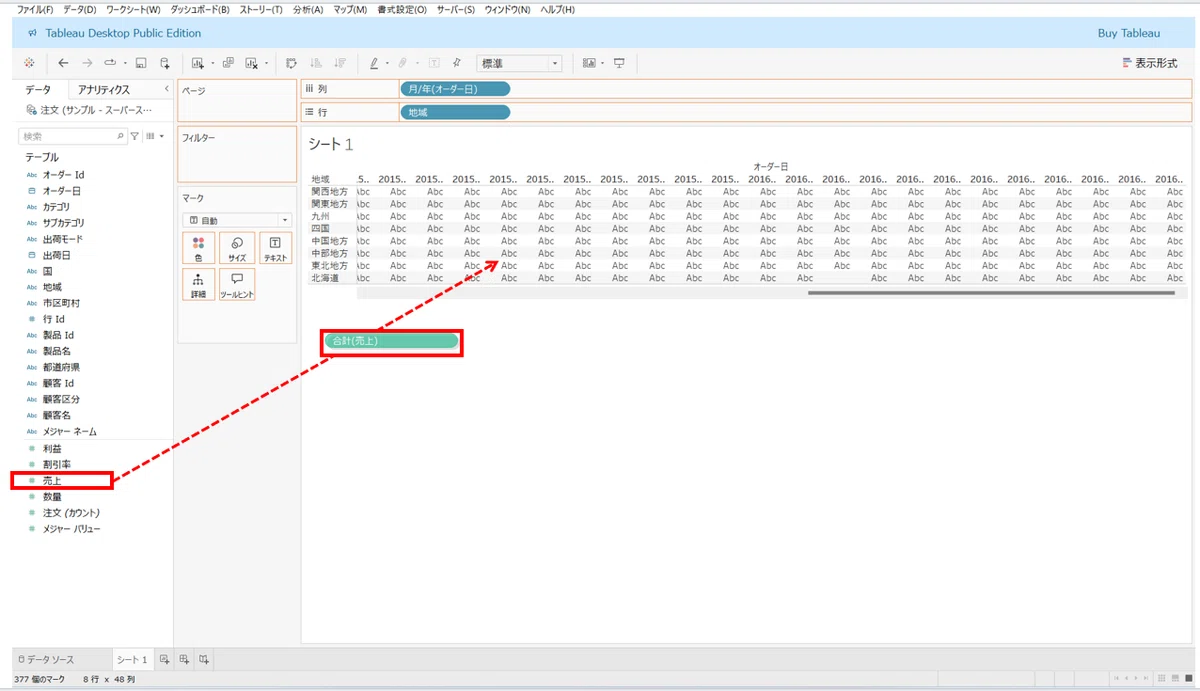Open the ヘルプ(H) menu
The width and height of the screenshot is (1200, 691).
pos(557,9)
